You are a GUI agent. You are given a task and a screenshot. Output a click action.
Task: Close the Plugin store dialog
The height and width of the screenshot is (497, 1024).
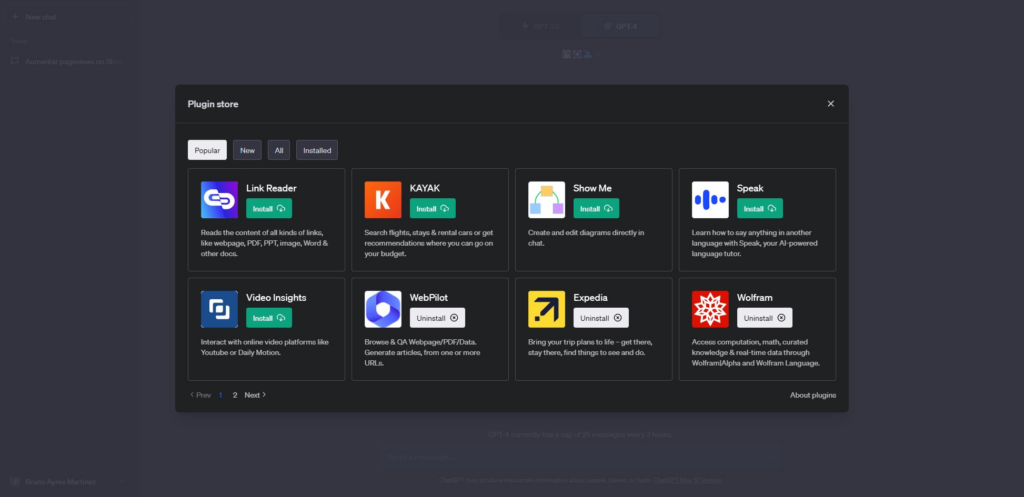[x=830, y=103]
